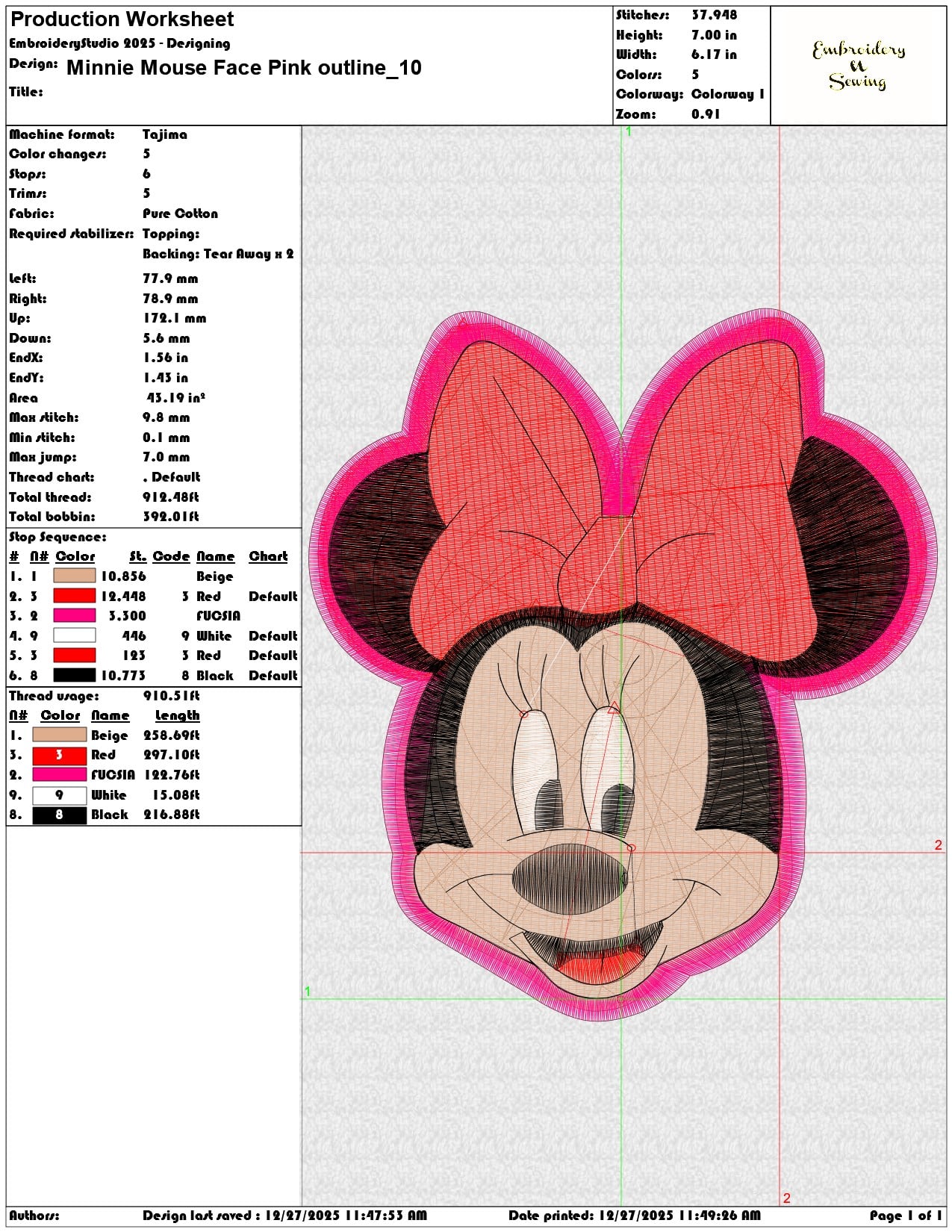The width and height of the screenshot is (952, 1232).
Task: Click the EndX value '1.56 in'
Action: (x=165, y=358)
